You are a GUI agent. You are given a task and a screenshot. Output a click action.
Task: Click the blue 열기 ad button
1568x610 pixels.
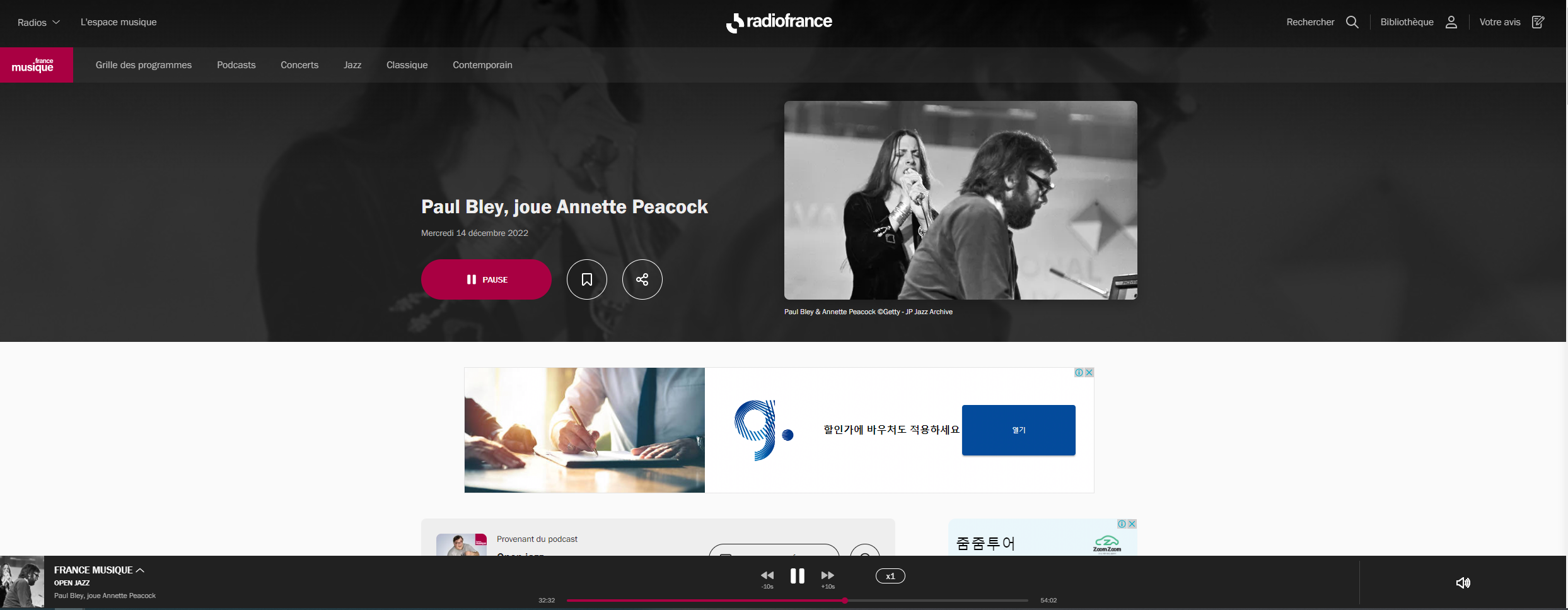(1019, 430)
